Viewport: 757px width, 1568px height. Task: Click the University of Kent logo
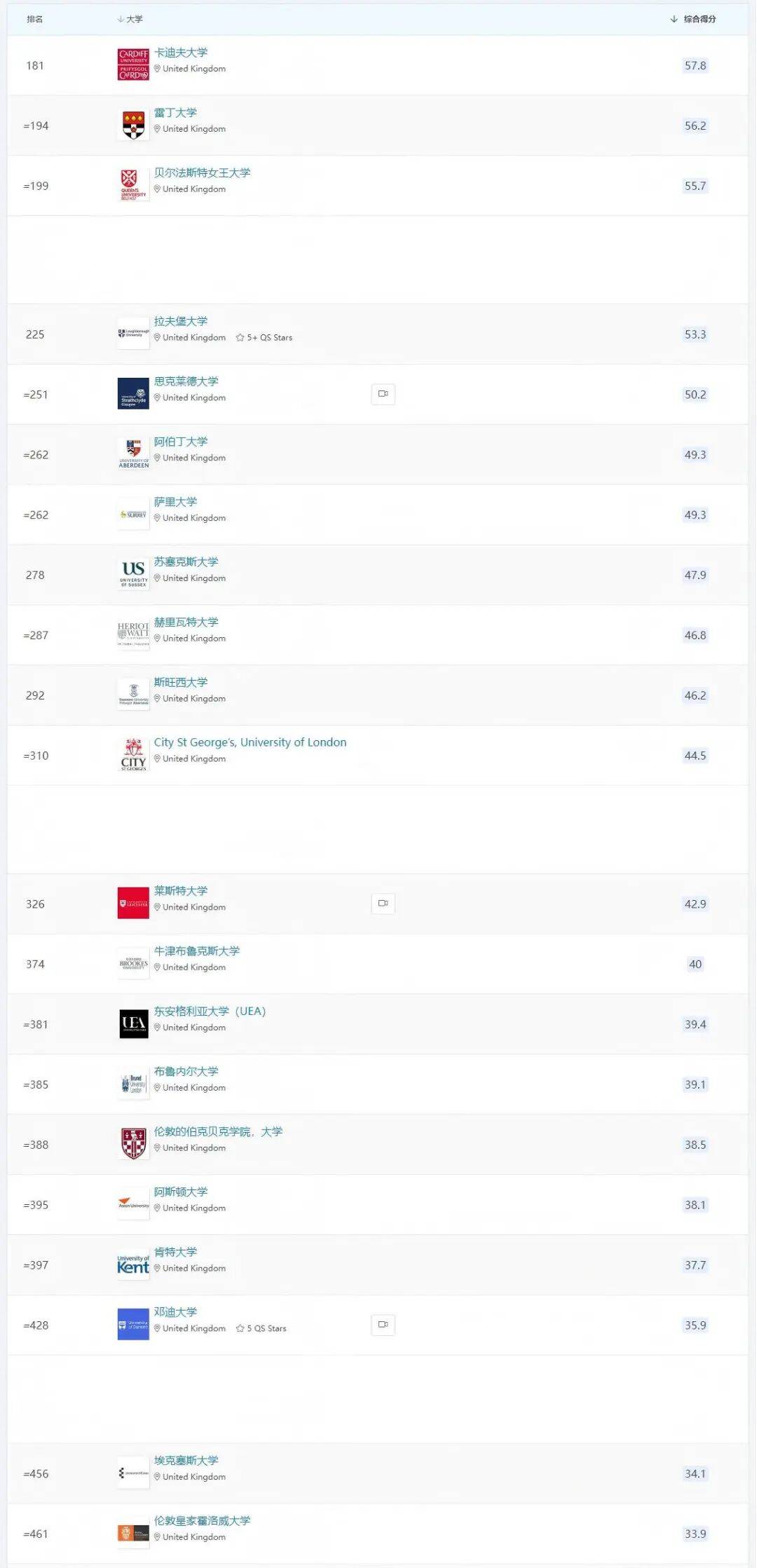[133, 1264]
